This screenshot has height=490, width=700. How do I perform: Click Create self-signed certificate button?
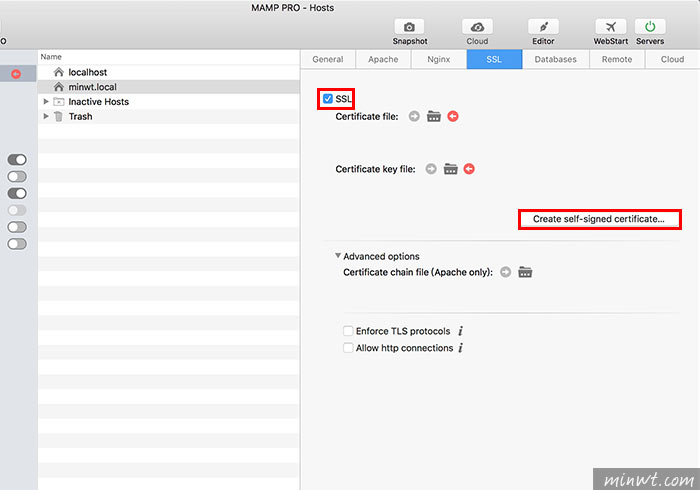click(599, 219)
